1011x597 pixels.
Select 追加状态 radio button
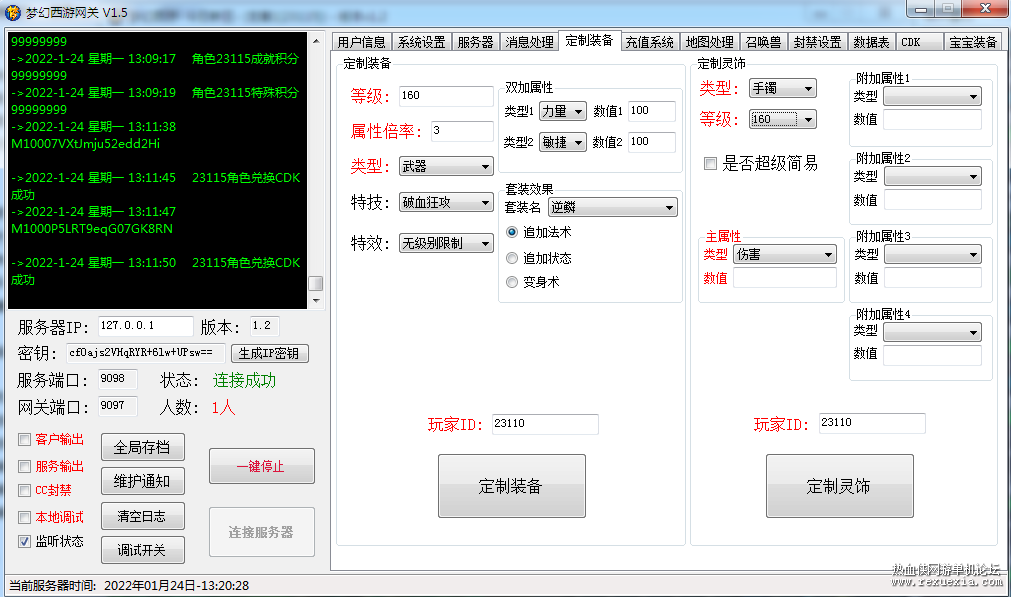pos(512,258)
